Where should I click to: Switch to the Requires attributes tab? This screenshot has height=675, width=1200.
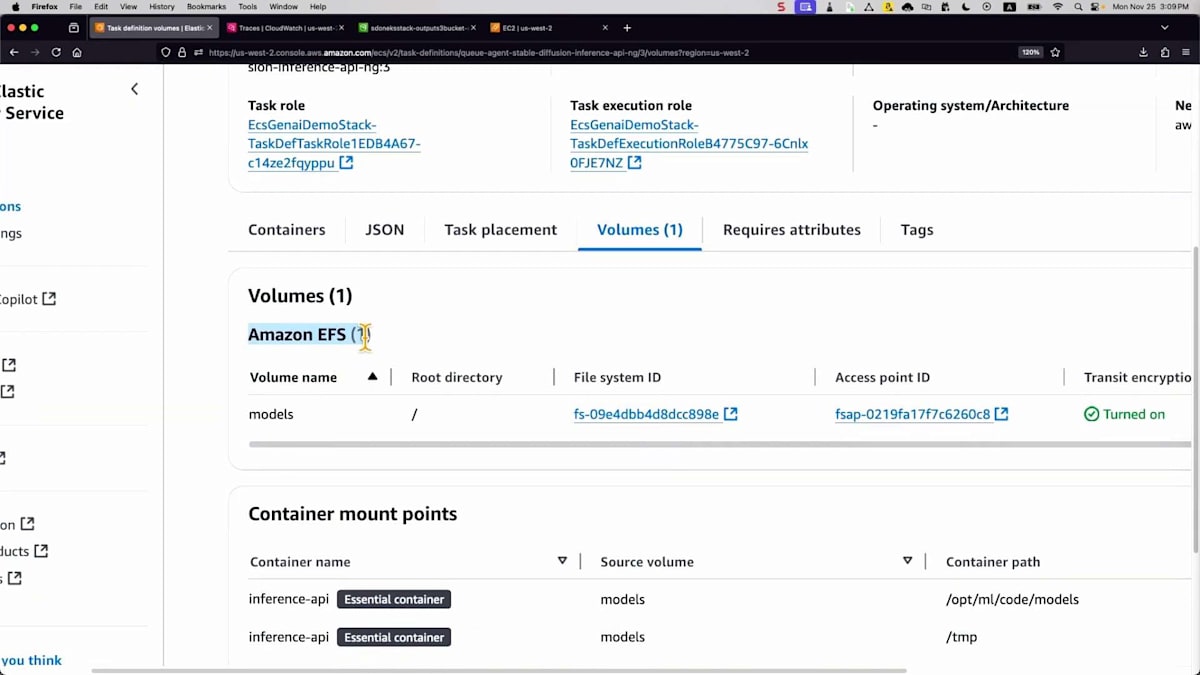pos(792,229)
